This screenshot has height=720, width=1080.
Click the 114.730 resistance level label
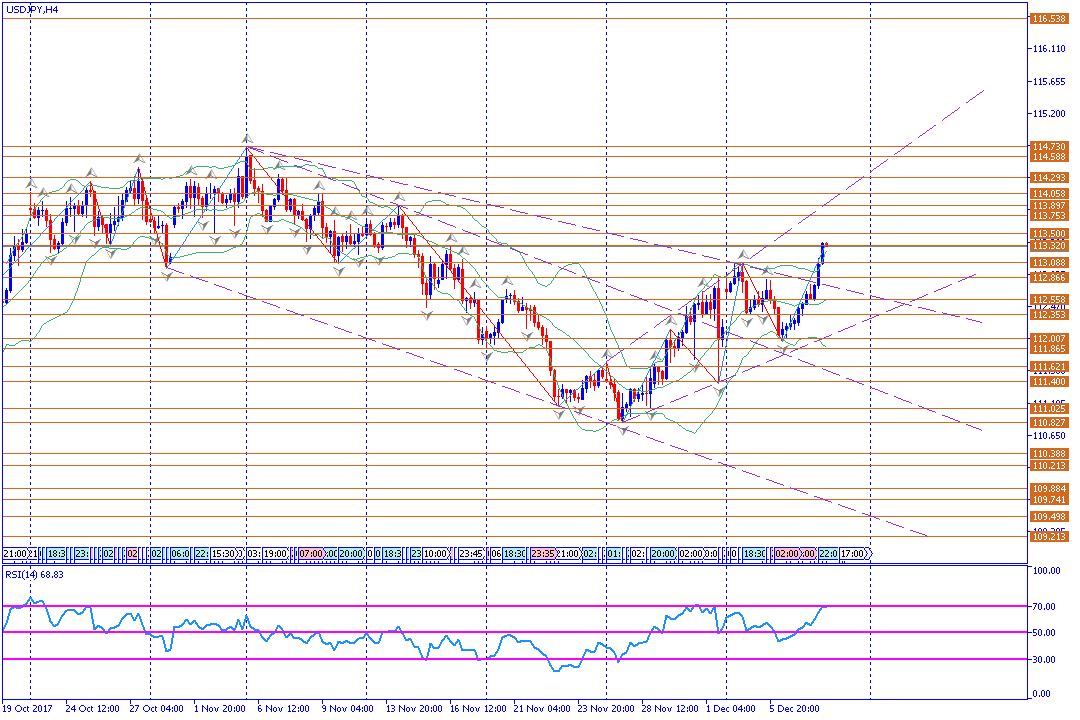pos(1048,147)
